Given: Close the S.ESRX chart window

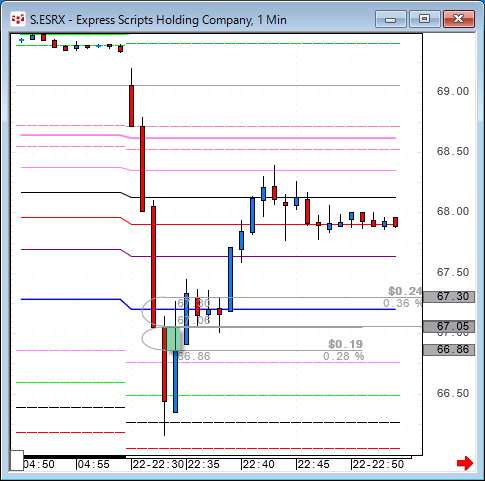Looking at the screenshot, I should (459, 19).
